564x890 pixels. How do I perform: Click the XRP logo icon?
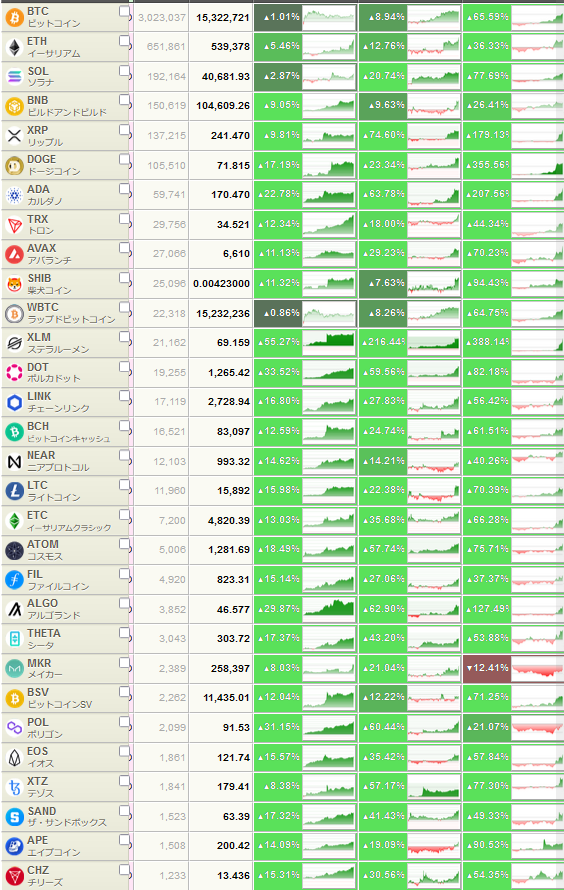pyautogui.click(x=14, y=136)
